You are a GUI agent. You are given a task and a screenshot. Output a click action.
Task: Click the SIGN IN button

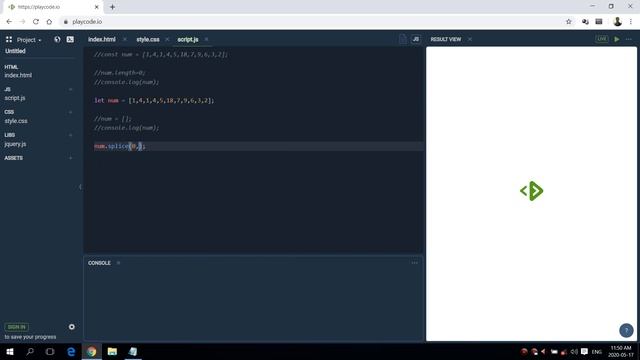[x=16, y=327]
